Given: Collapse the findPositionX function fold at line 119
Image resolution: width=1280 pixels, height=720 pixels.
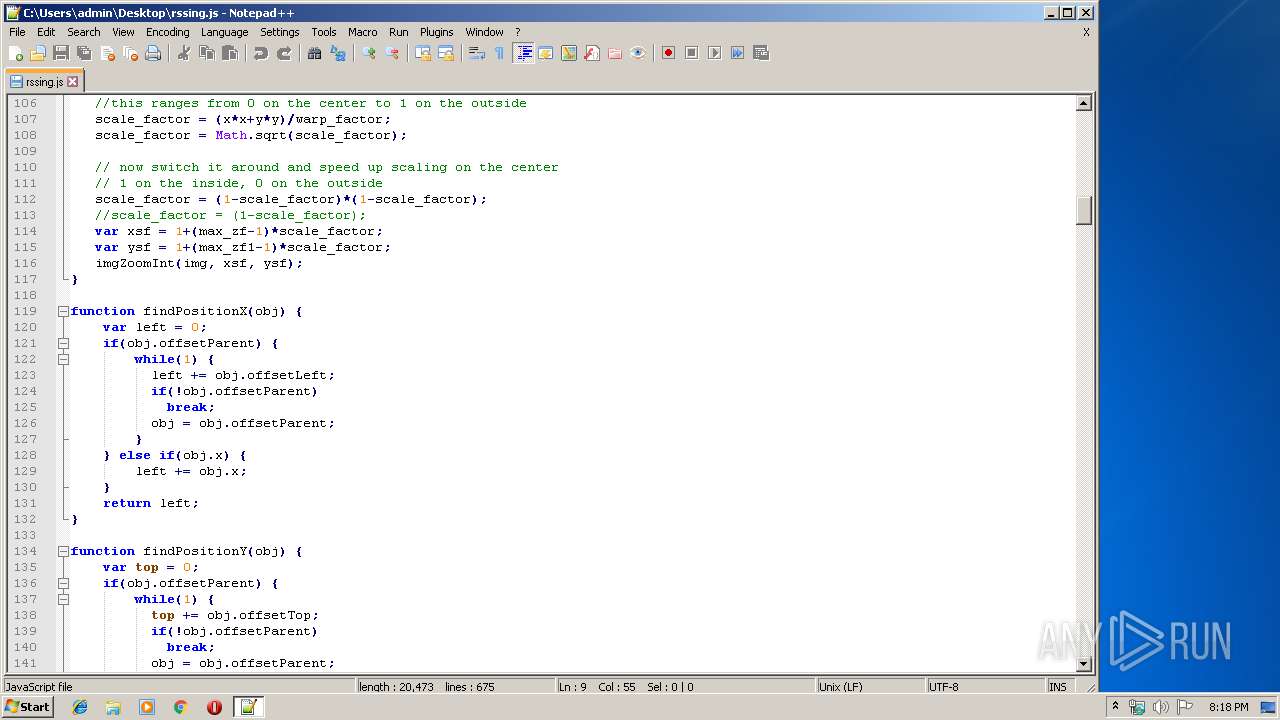Looking at the screenshot, I should [x=63, y=311].
